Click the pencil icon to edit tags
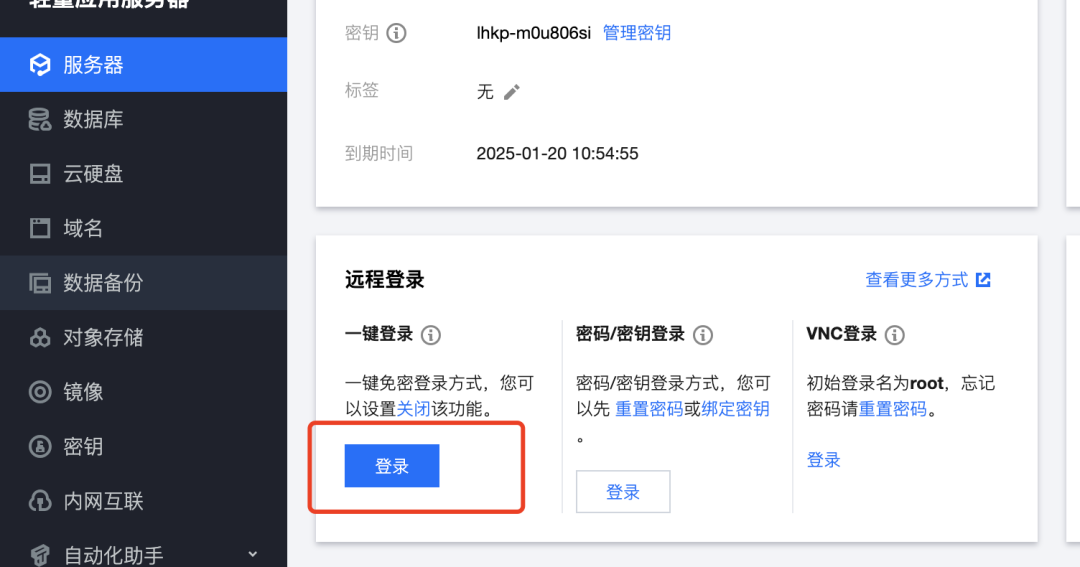This screenshot has height=567, width=1080. (512, 92)
